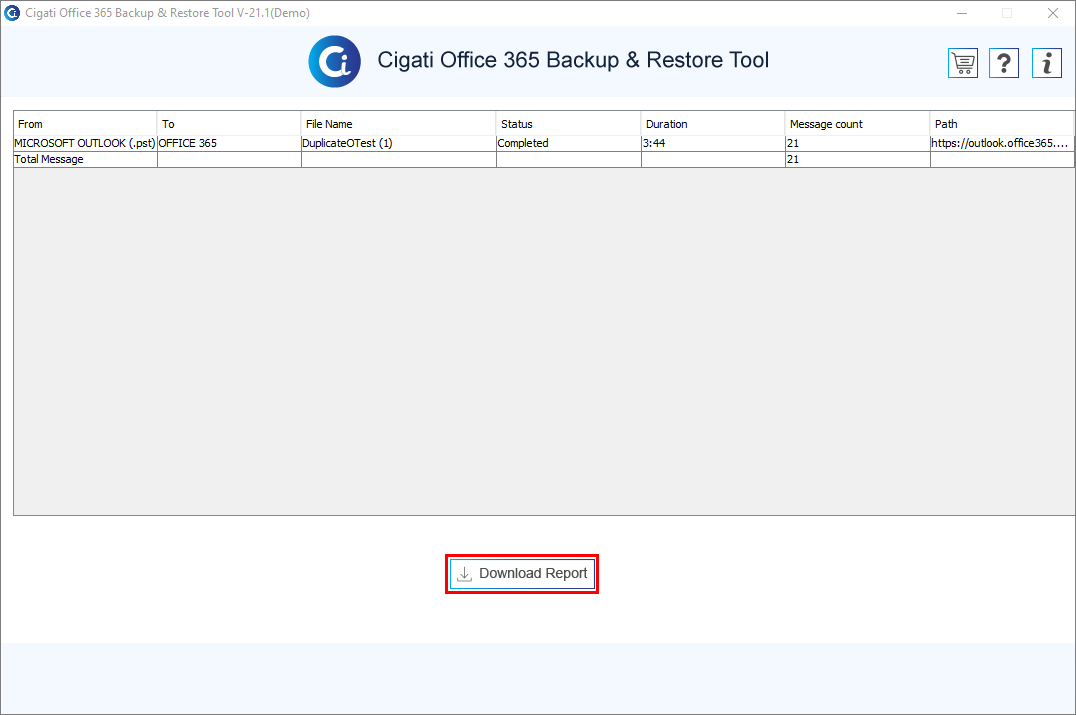Close the Cigati tool window
Screen dimensions: 1076x715
pos(1053,13)
